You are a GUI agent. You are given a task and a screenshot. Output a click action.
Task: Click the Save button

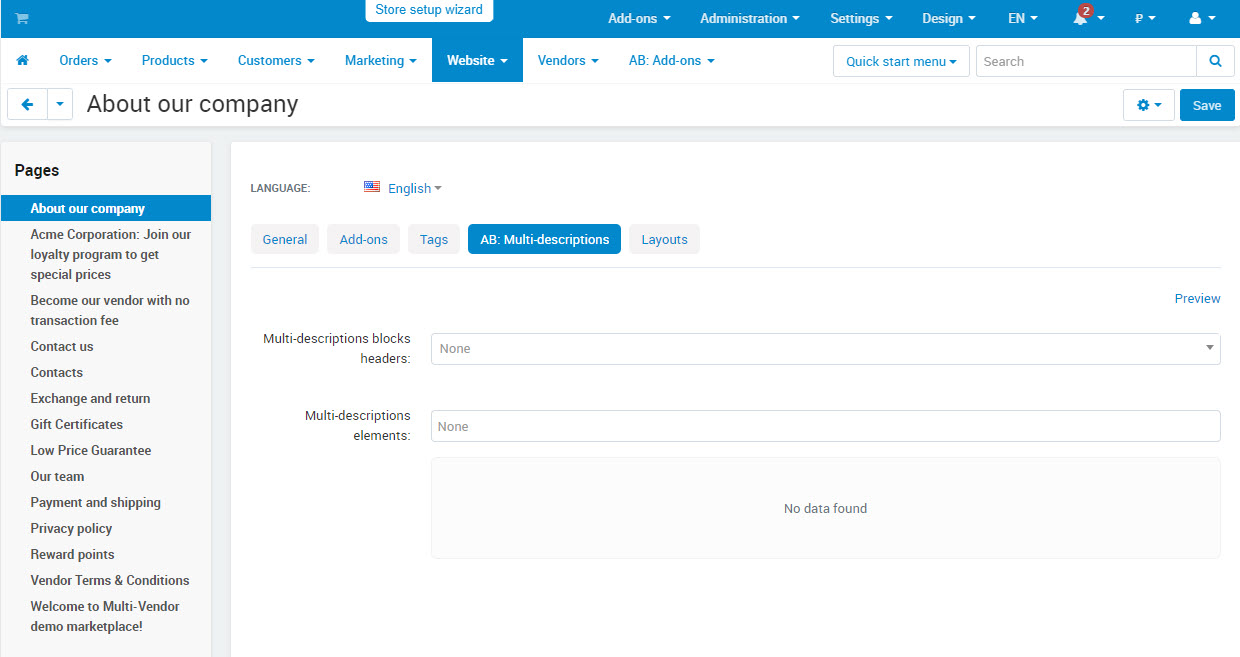1206,105
